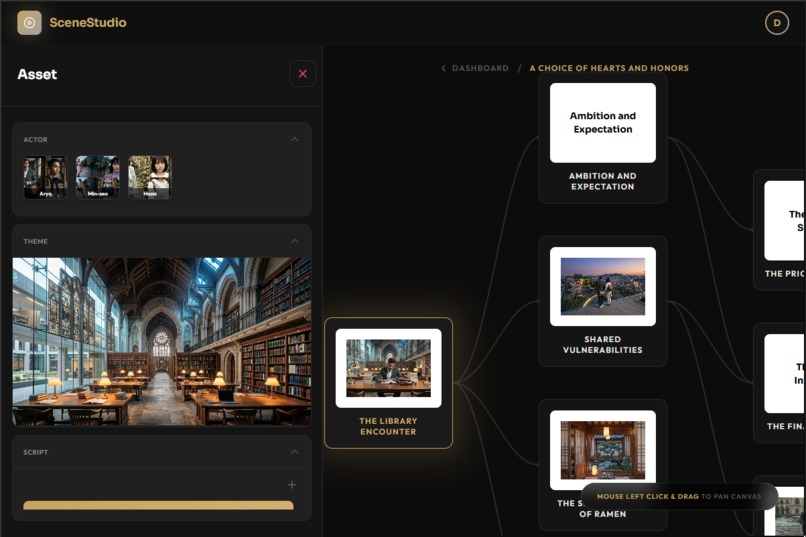Screen dimensions: 806x537
Task: Click the SceneStudio logo icon
Action: coord(29,23)
